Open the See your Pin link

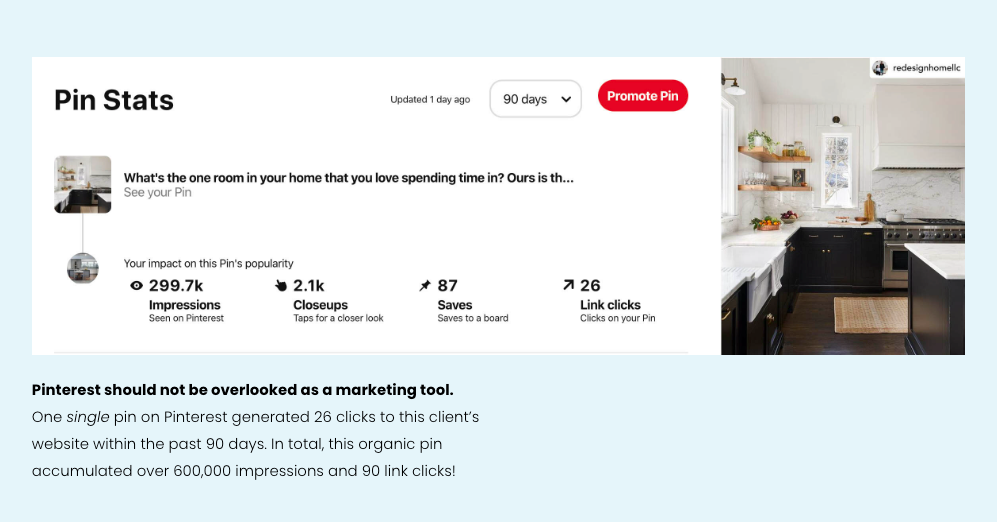[x=157, y=192]
